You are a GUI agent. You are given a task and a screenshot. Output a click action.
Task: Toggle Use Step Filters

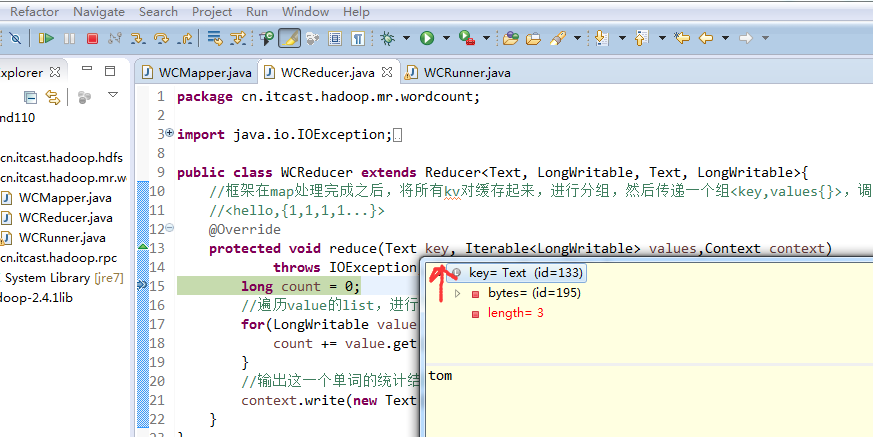coord(238,38)
